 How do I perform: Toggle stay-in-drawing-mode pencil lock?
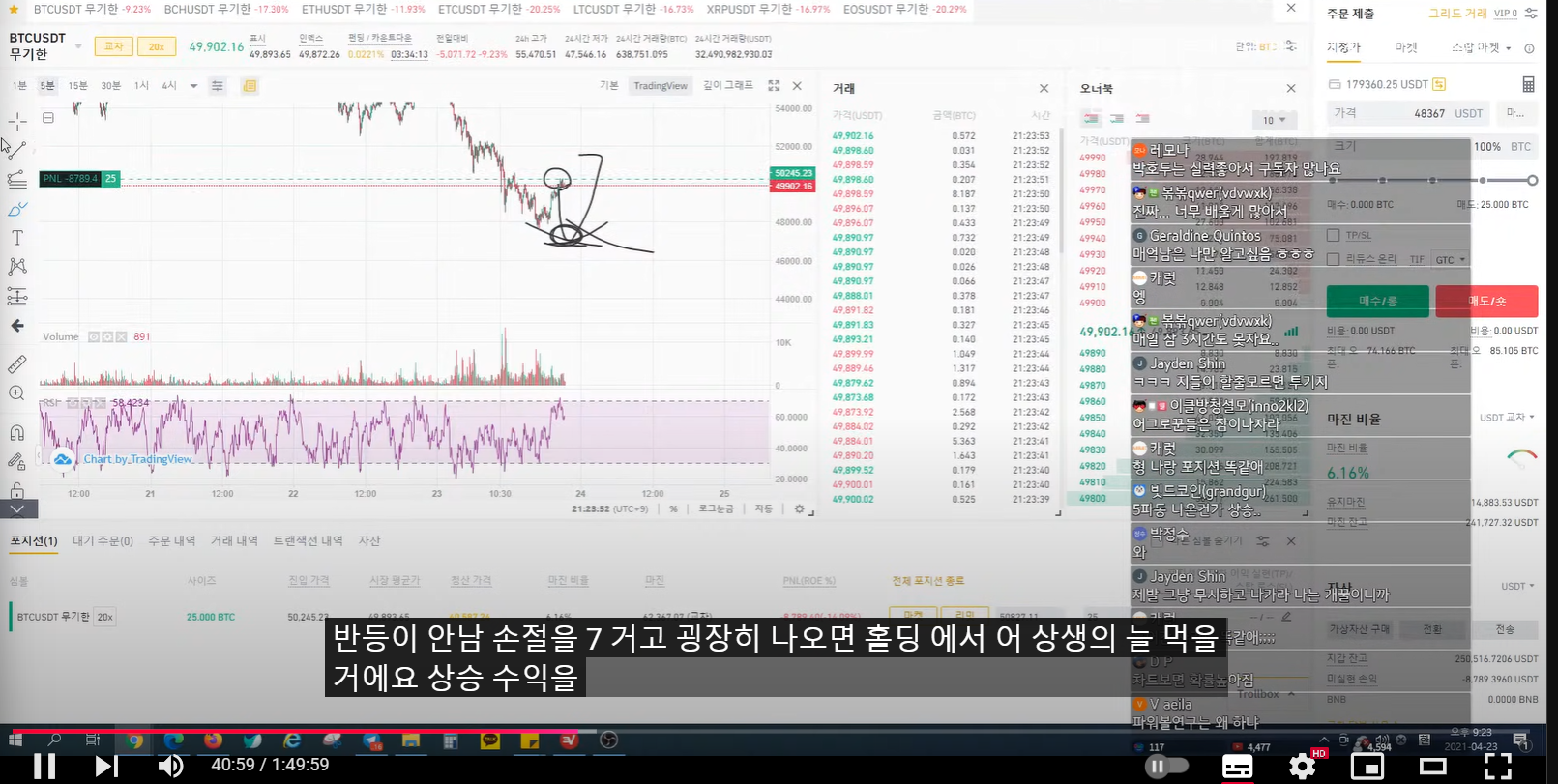click(x=17, y=462)
